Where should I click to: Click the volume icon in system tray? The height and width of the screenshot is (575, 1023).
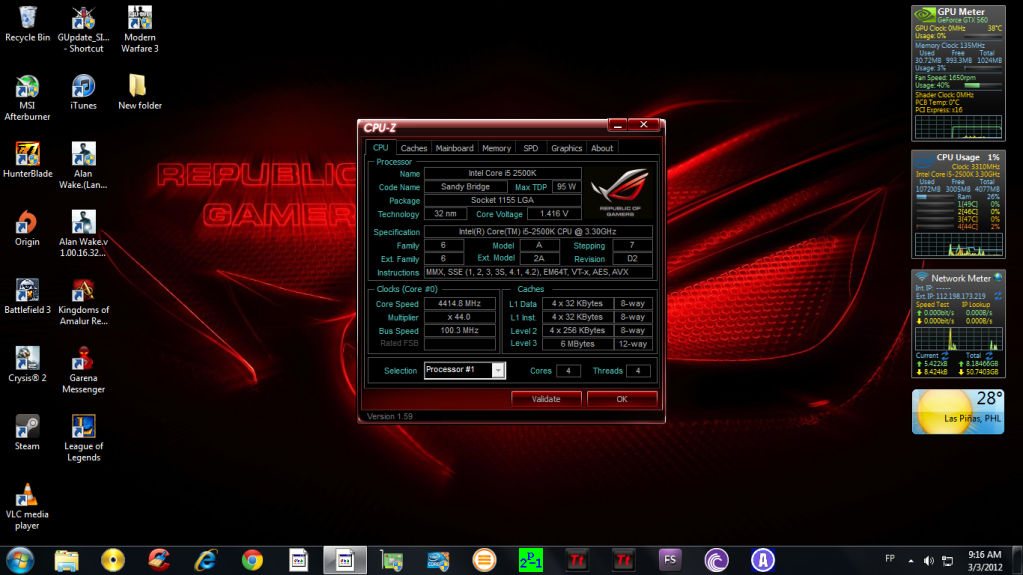928,561
